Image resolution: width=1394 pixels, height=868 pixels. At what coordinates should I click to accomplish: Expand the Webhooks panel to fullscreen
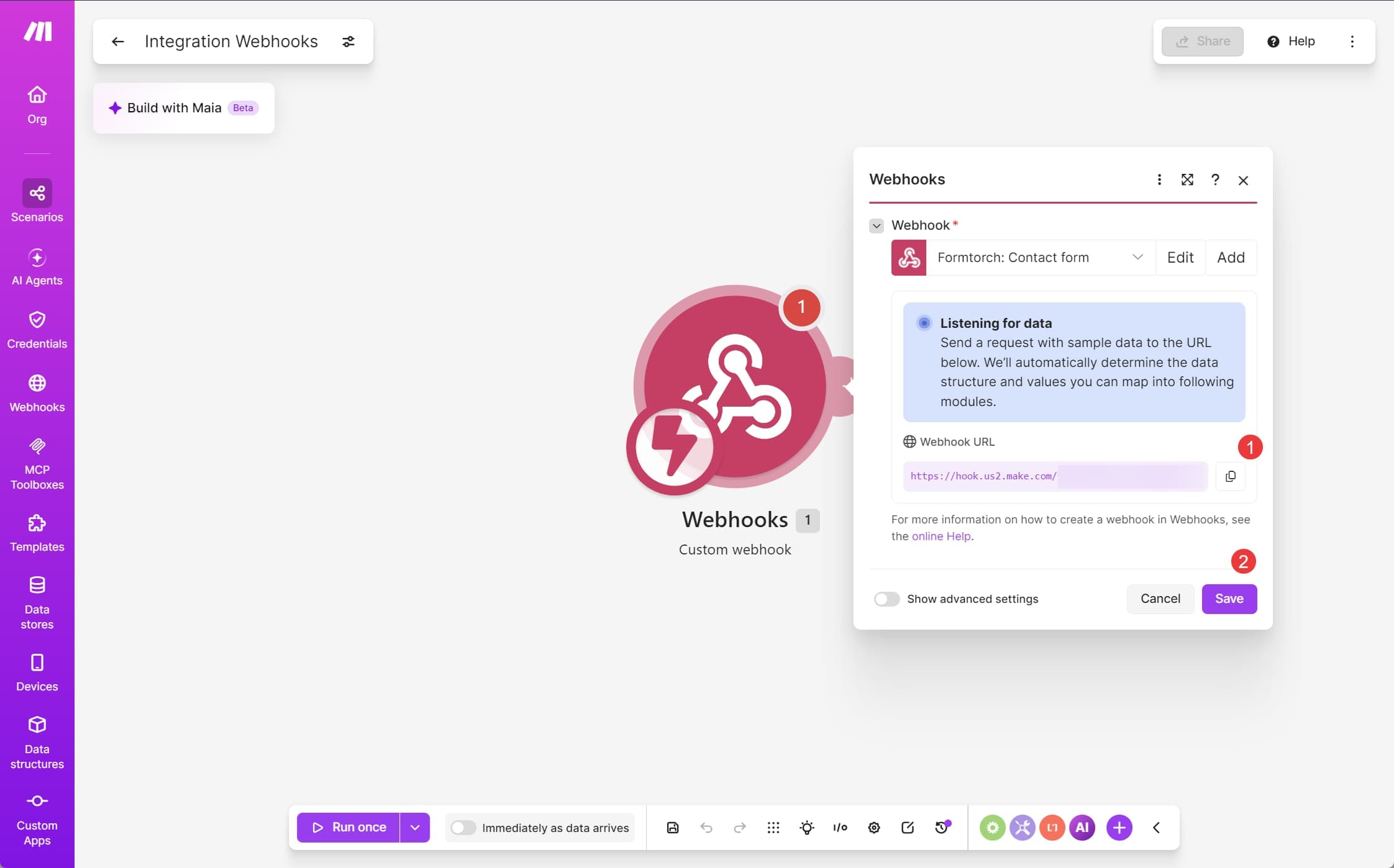tap(1187, 179)
